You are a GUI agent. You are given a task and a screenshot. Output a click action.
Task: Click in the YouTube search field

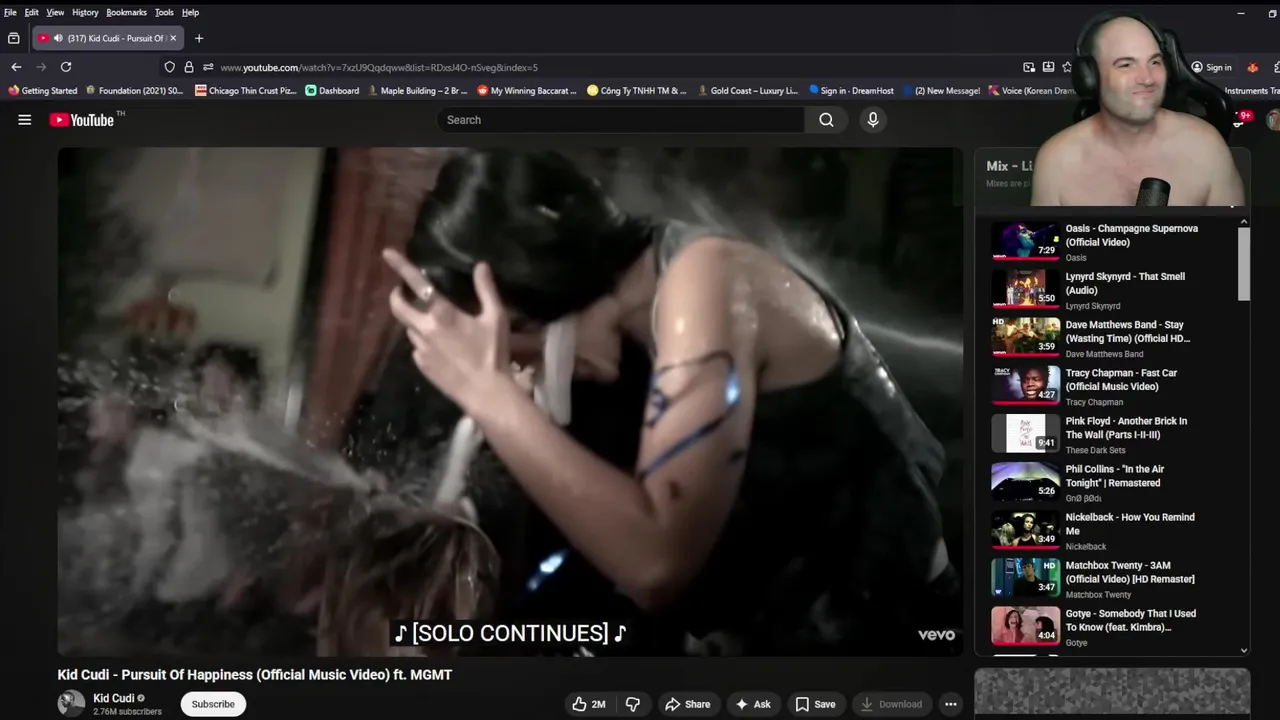tap(620, 120)
